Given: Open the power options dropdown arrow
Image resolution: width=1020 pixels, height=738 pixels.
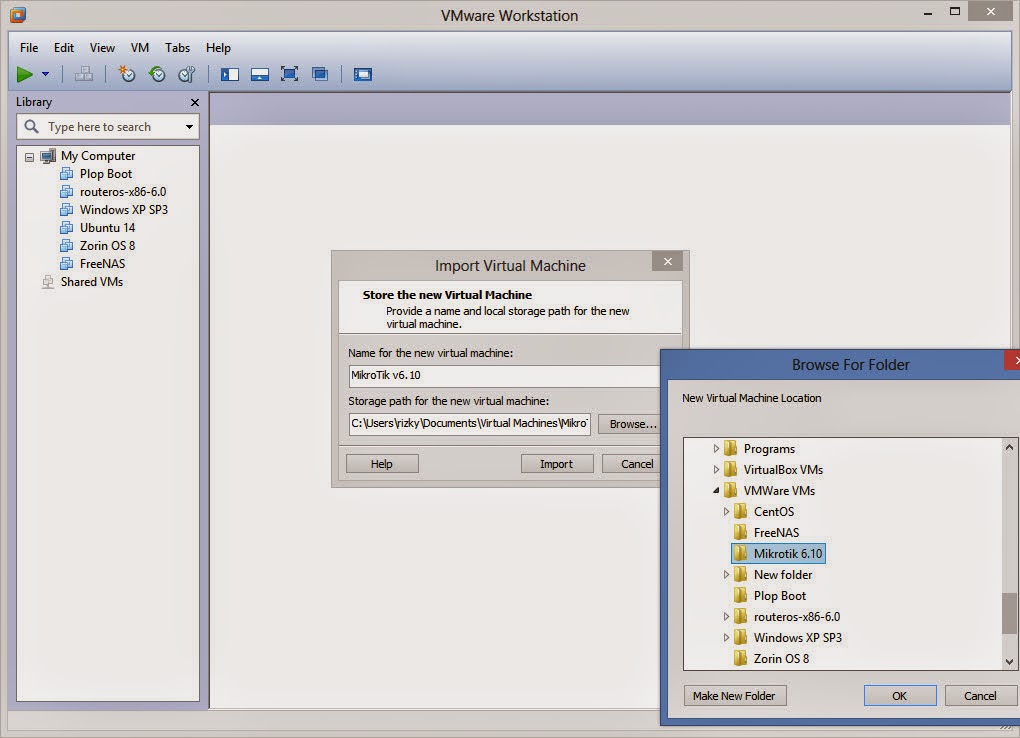Looking at the screenshot, I should pyautogui.click(x=46, y=74).
